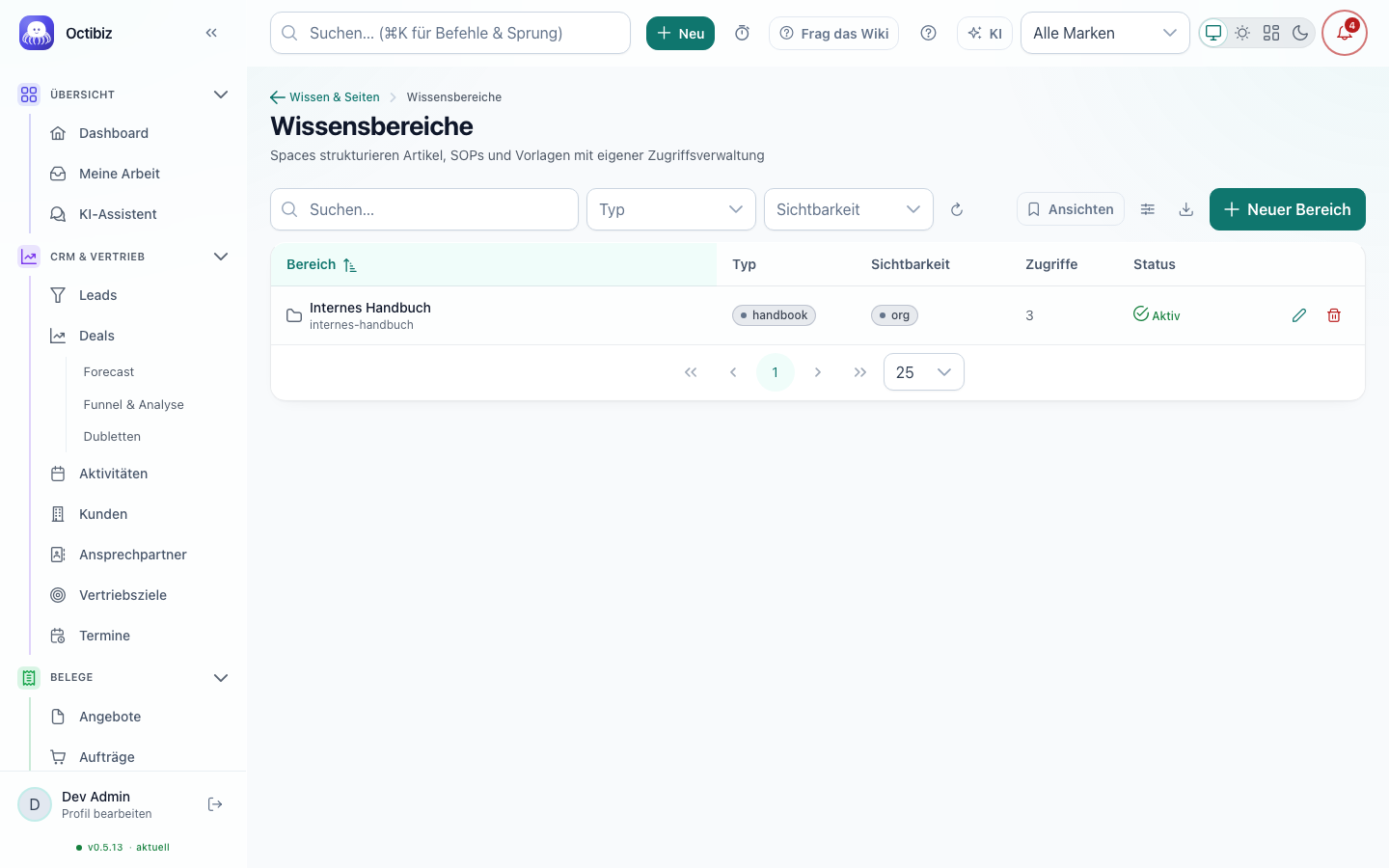Select page 1 in pagination
This screenshot has height=868, width=1389.
(776, 372)
